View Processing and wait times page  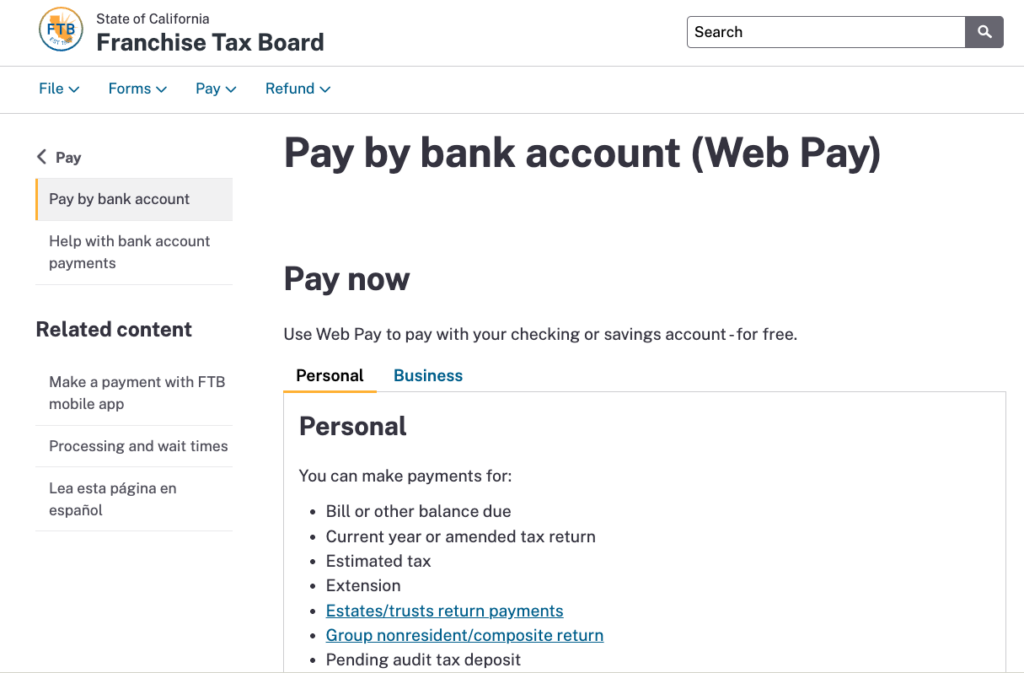(138, 446)
